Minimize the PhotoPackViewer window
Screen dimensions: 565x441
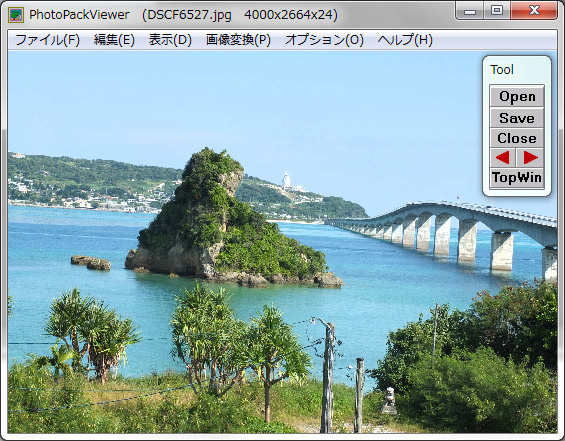(470, 11)
